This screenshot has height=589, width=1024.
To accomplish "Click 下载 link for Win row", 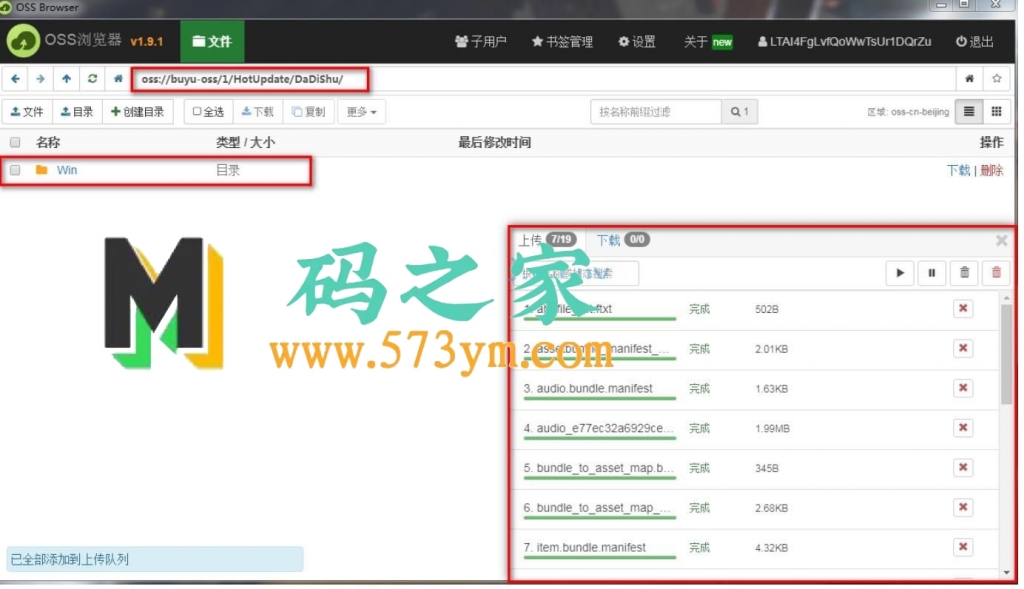I will pyautogui.click(x=958, y=170).
